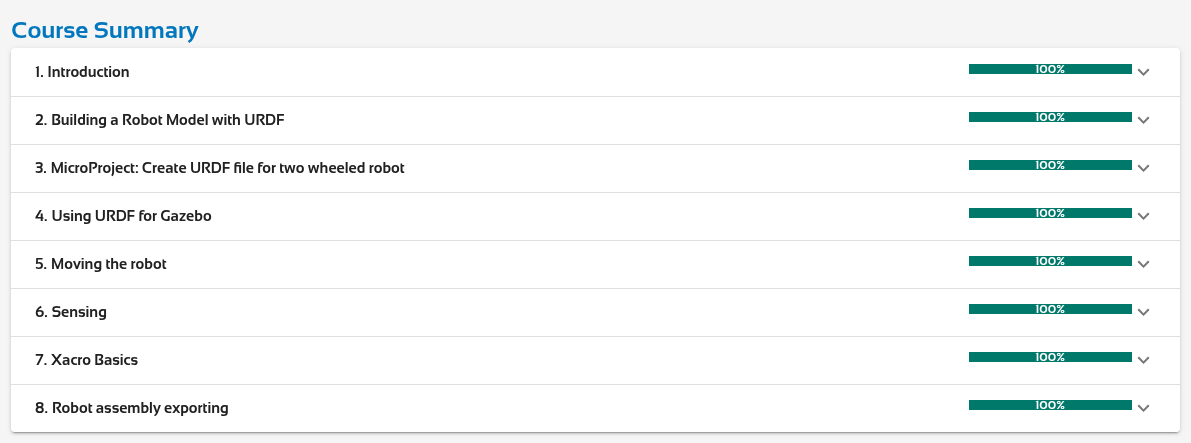Screen dimensions: 1191x443
Task: Open the '6. Sensing' unit title
Action: point(71,312)
